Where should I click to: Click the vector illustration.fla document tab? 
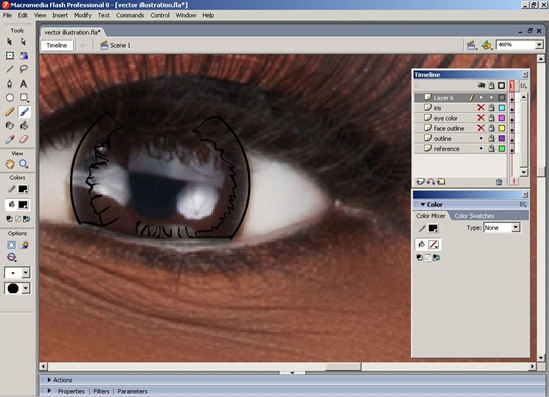(72, 32)
